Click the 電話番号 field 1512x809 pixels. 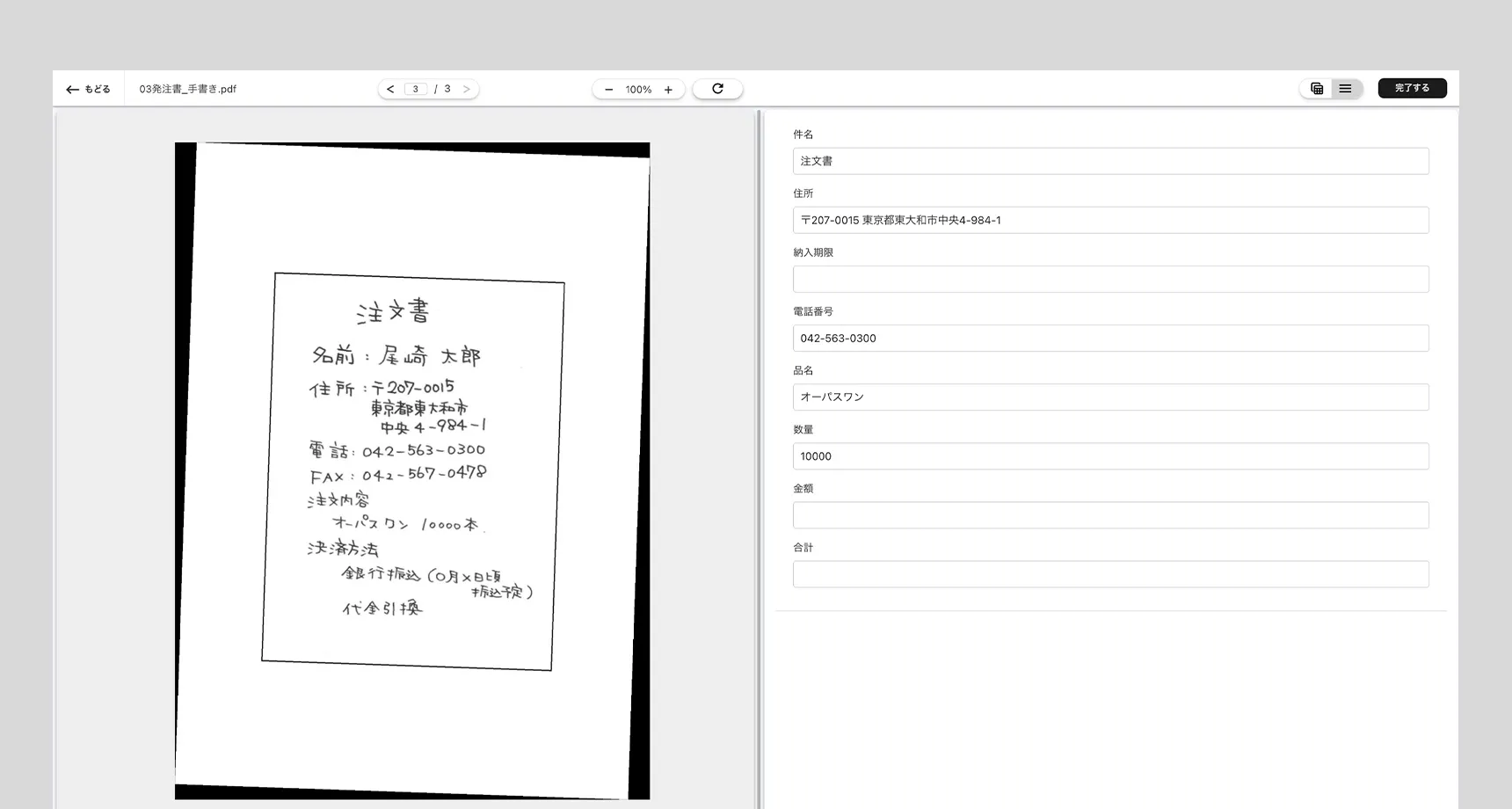[1110, 338]
